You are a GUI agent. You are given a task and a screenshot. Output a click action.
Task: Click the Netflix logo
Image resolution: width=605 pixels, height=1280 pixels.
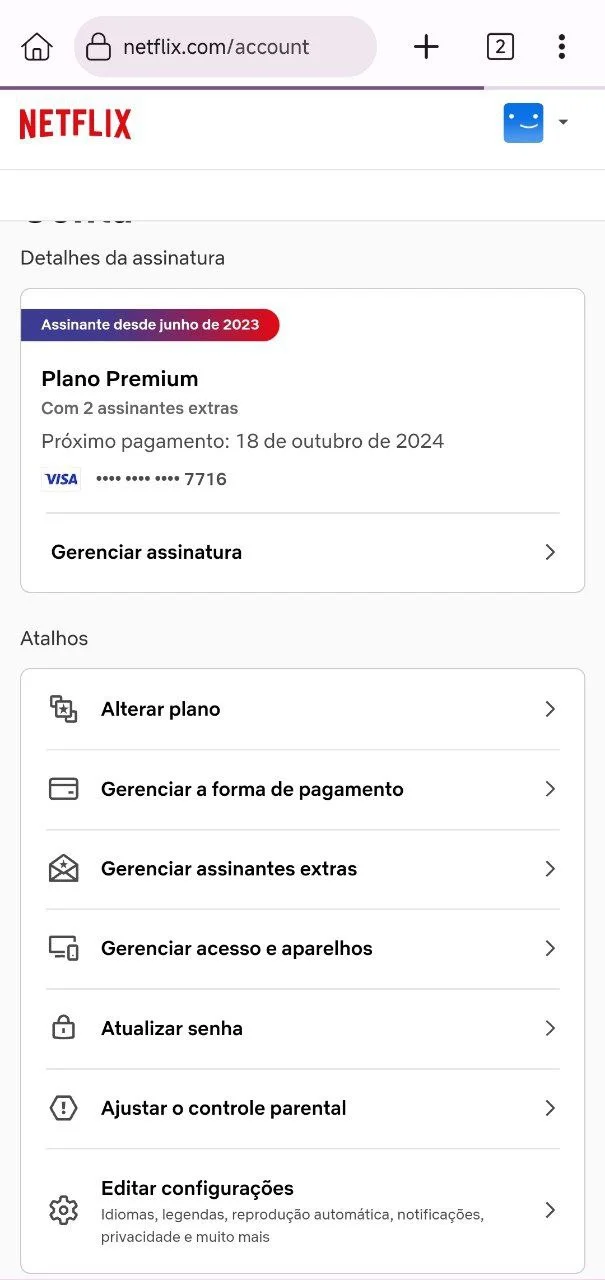(75, 124)
